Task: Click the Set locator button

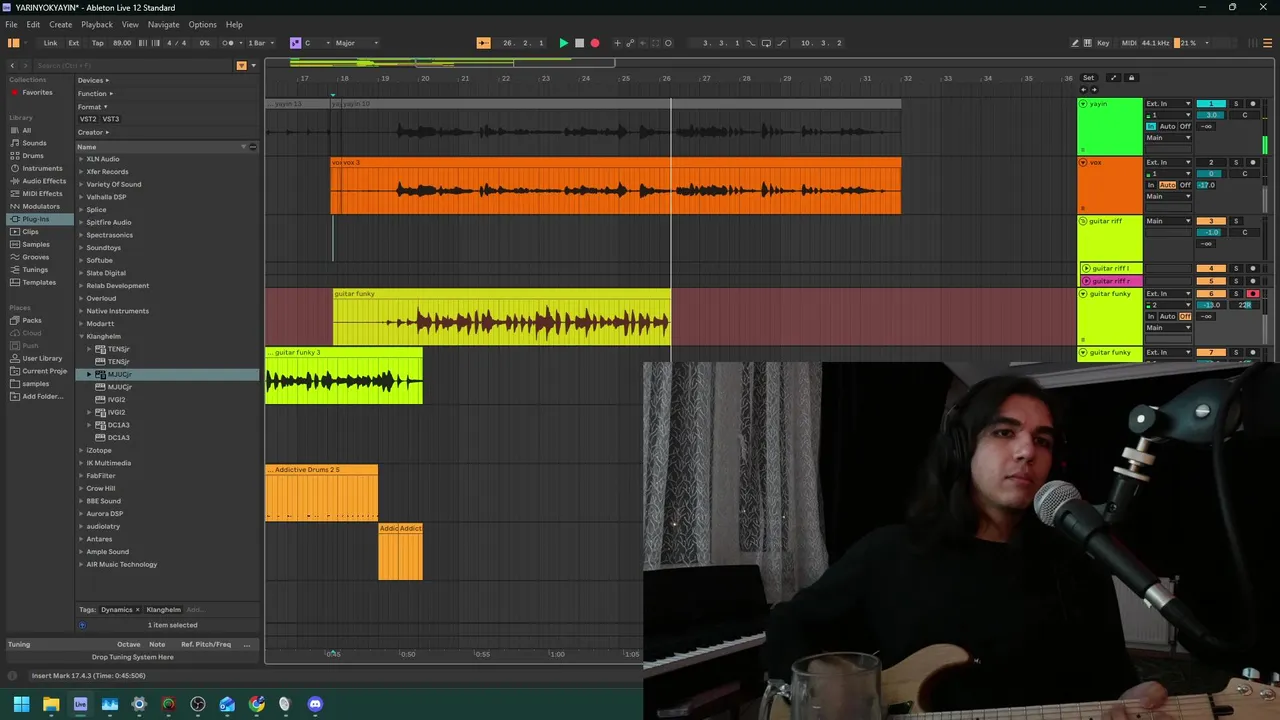Action: coord(1088,78)
